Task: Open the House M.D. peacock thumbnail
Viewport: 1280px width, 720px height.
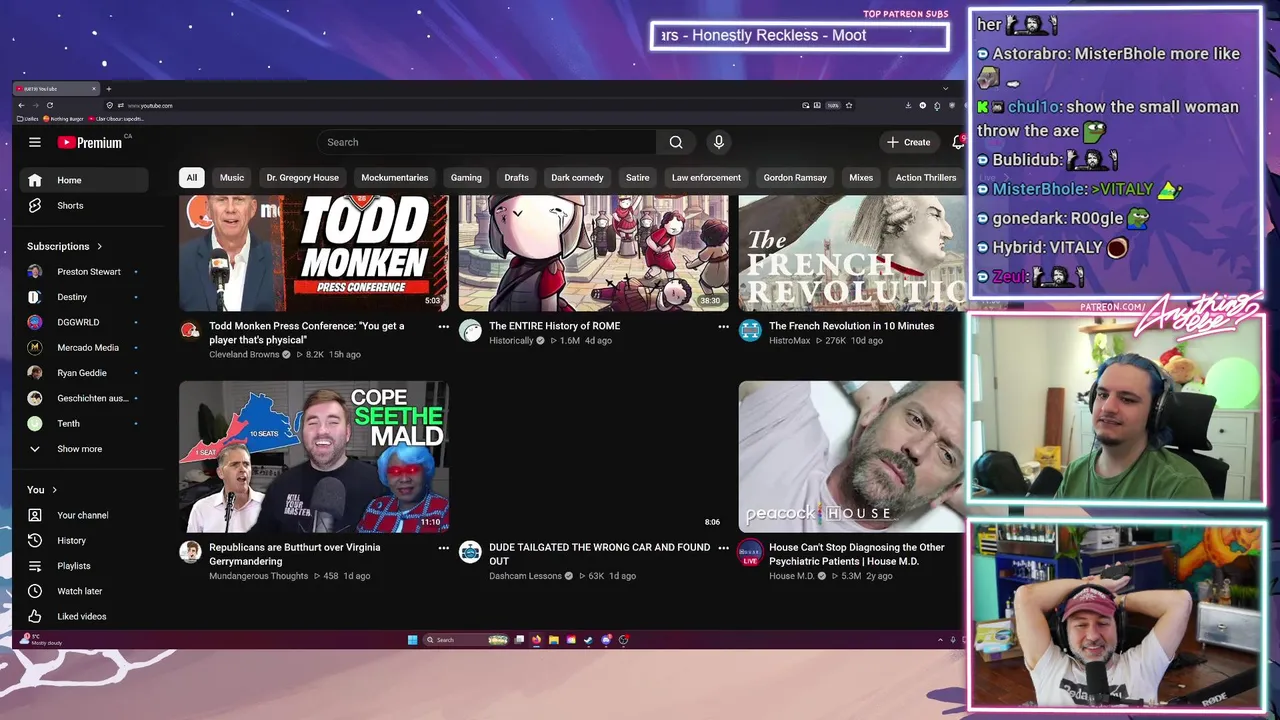Action: pos(852,456)
